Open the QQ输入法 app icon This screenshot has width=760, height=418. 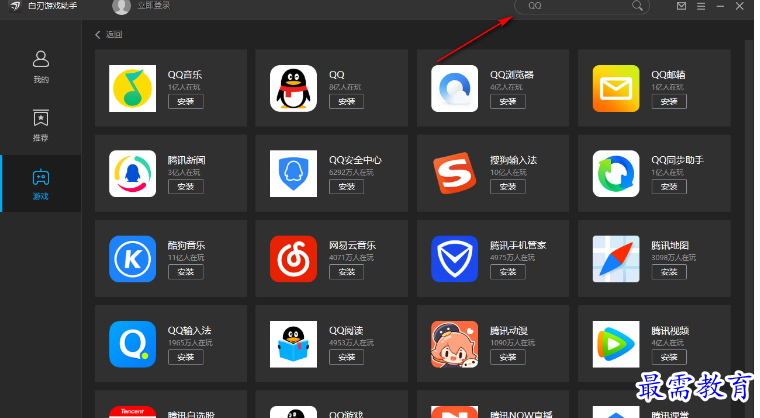click(x=132, y=344)
